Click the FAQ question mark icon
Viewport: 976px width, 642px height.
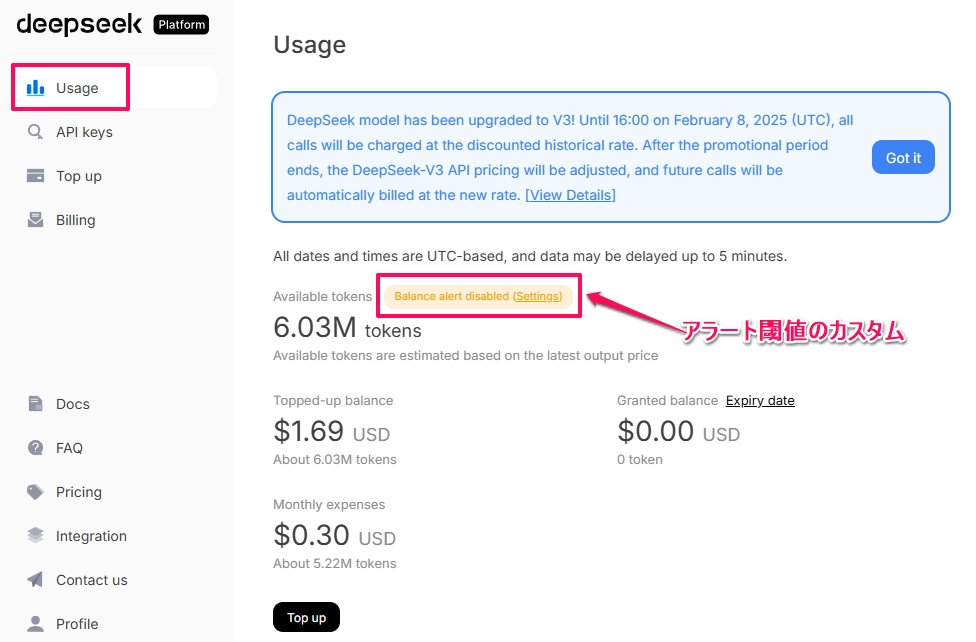pos(35,448)
